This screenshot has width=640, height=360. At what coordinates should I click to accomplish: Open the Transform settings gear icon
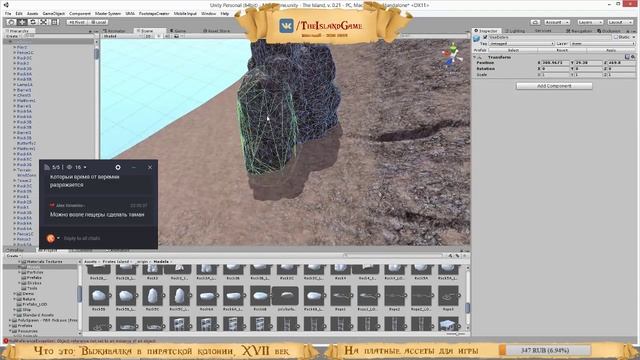(633, 57)
